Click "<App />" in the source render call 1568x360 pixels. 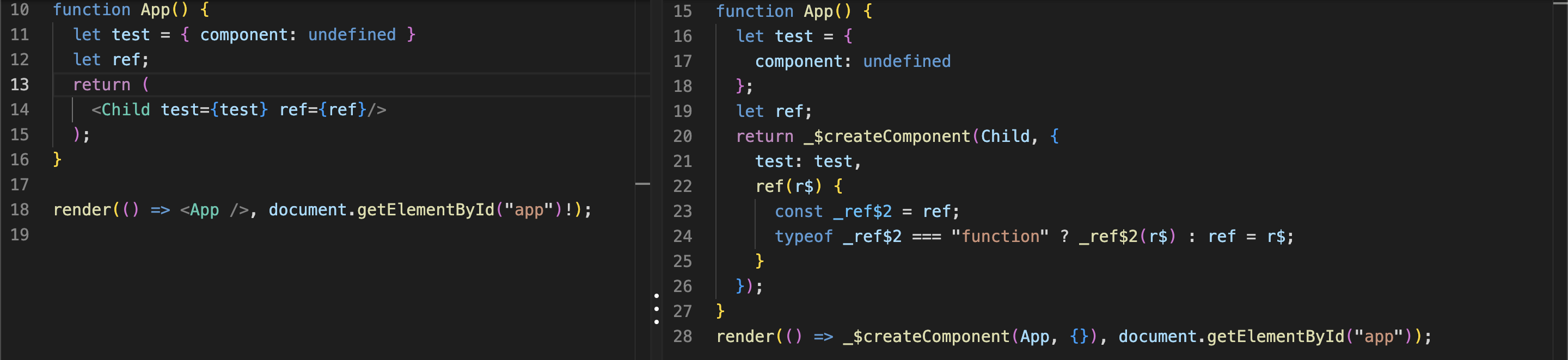[x=215, y=210]
